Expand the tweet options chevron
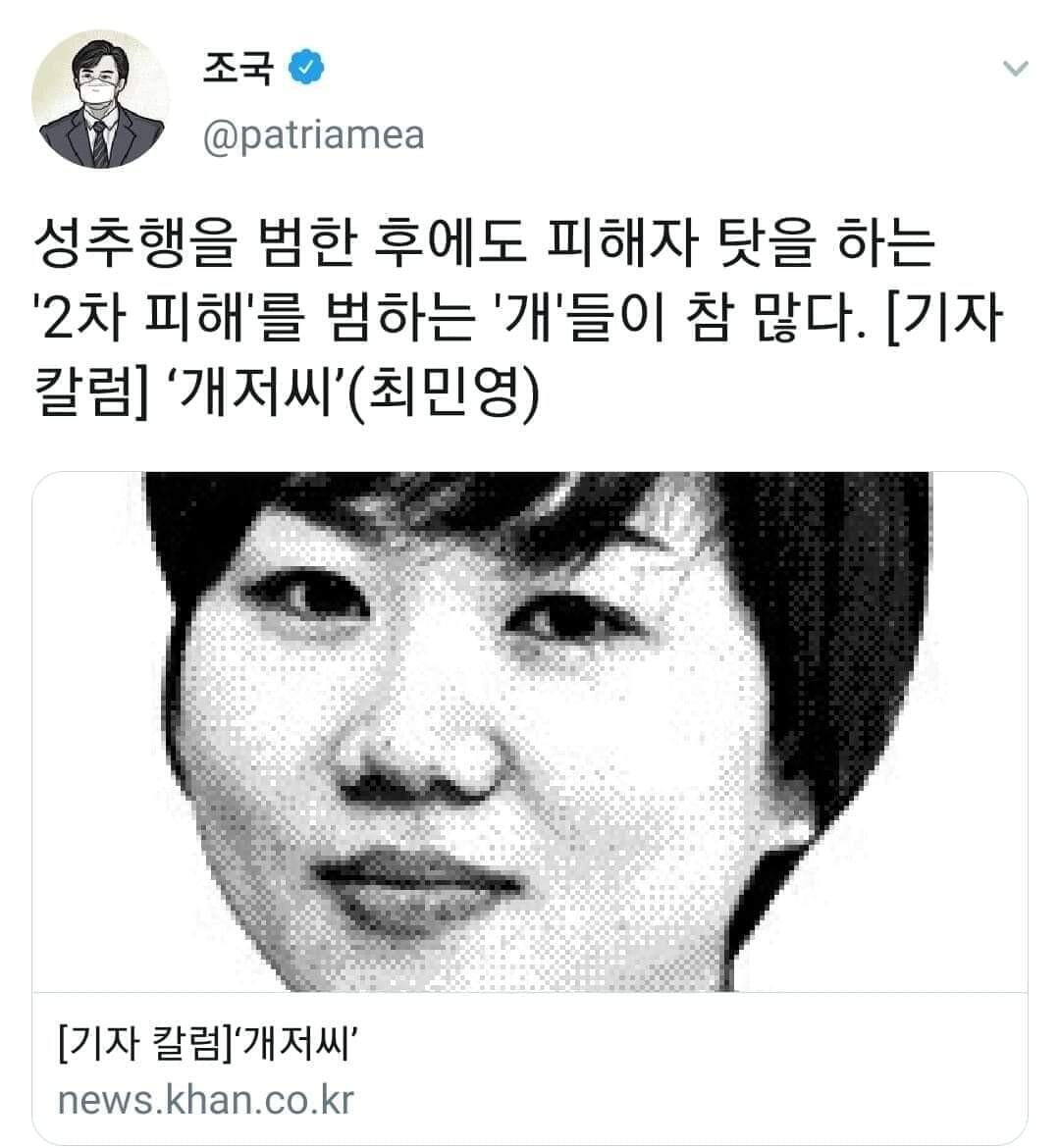1060x1148 pixels. tap(1015, 69)
